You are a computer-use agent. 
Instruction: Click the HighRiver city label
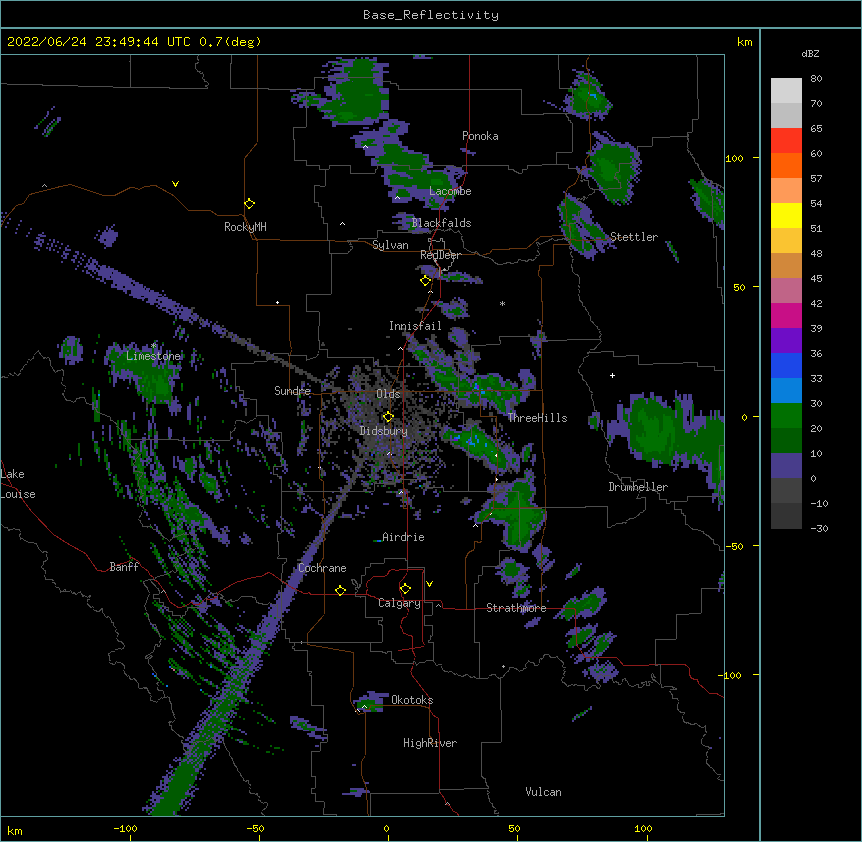(x=430, y=743)
